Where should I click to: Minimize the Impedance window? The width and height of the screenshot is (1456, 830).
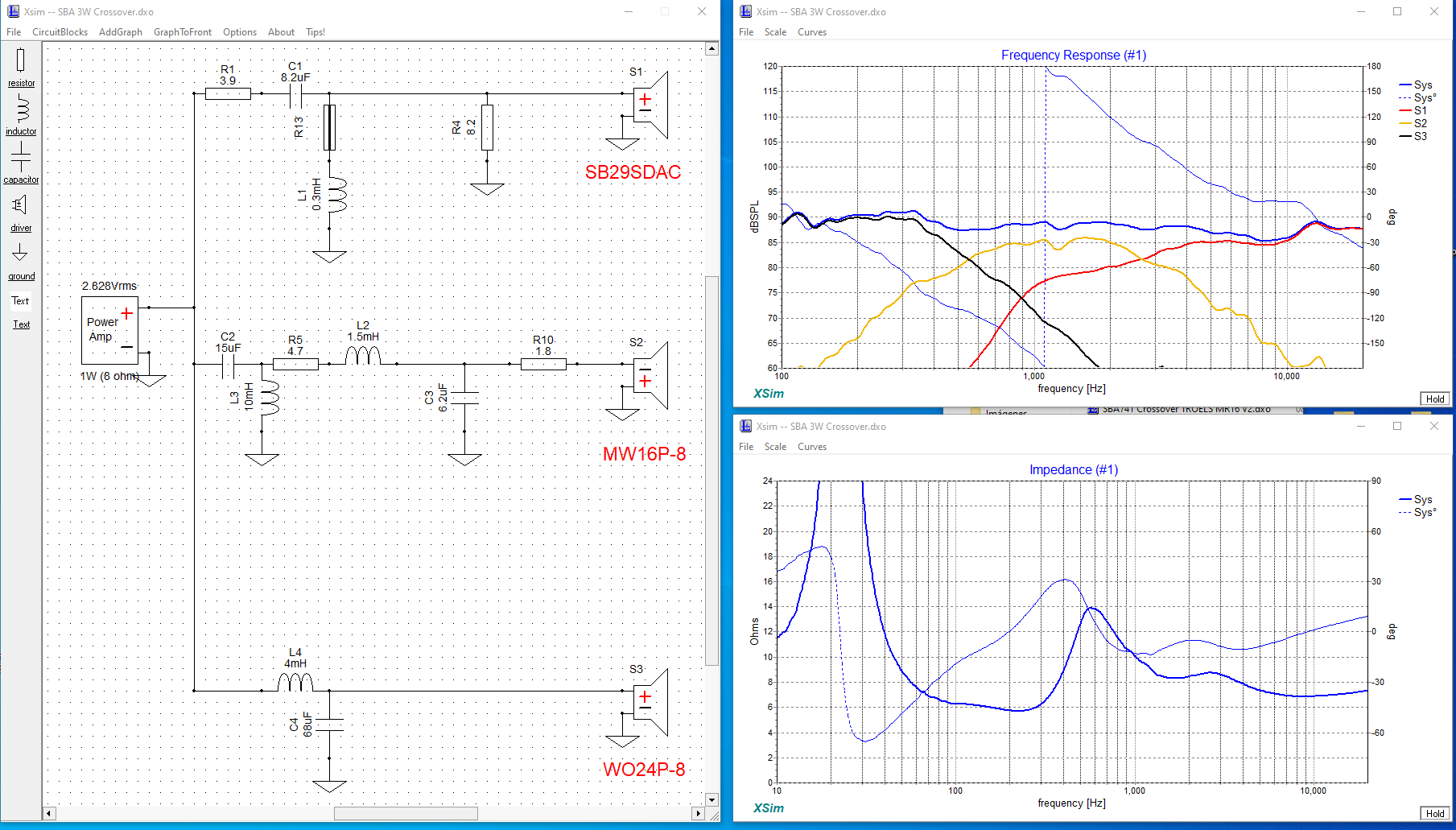click(x=1361, y=426)
